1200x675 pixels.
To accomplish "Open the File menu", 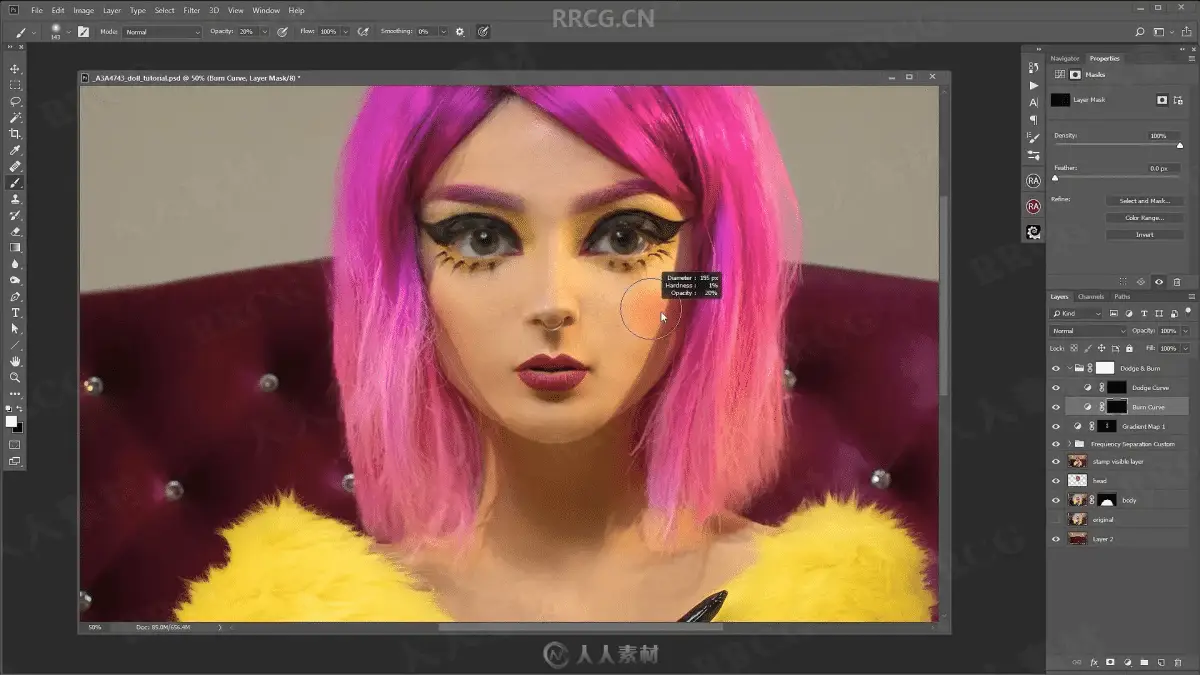I will [x=37, y=10].
